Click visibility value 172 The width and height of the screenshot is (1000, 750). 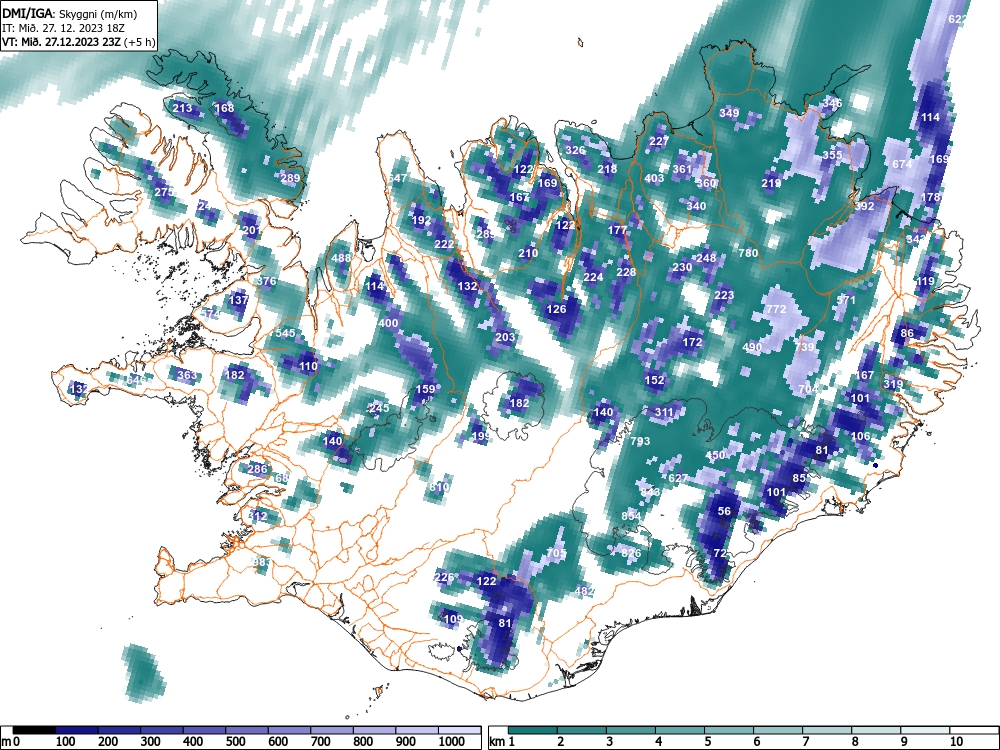click(x=692, y=342)
